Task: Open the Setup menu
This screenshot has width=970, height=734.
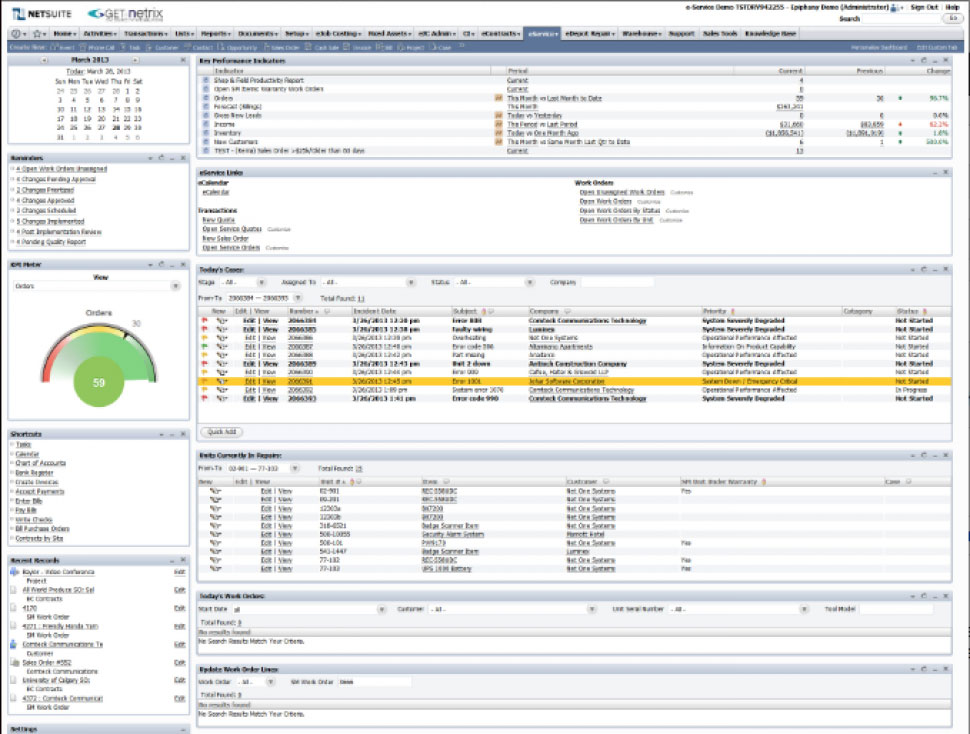Action: click(x=296, y=33)
